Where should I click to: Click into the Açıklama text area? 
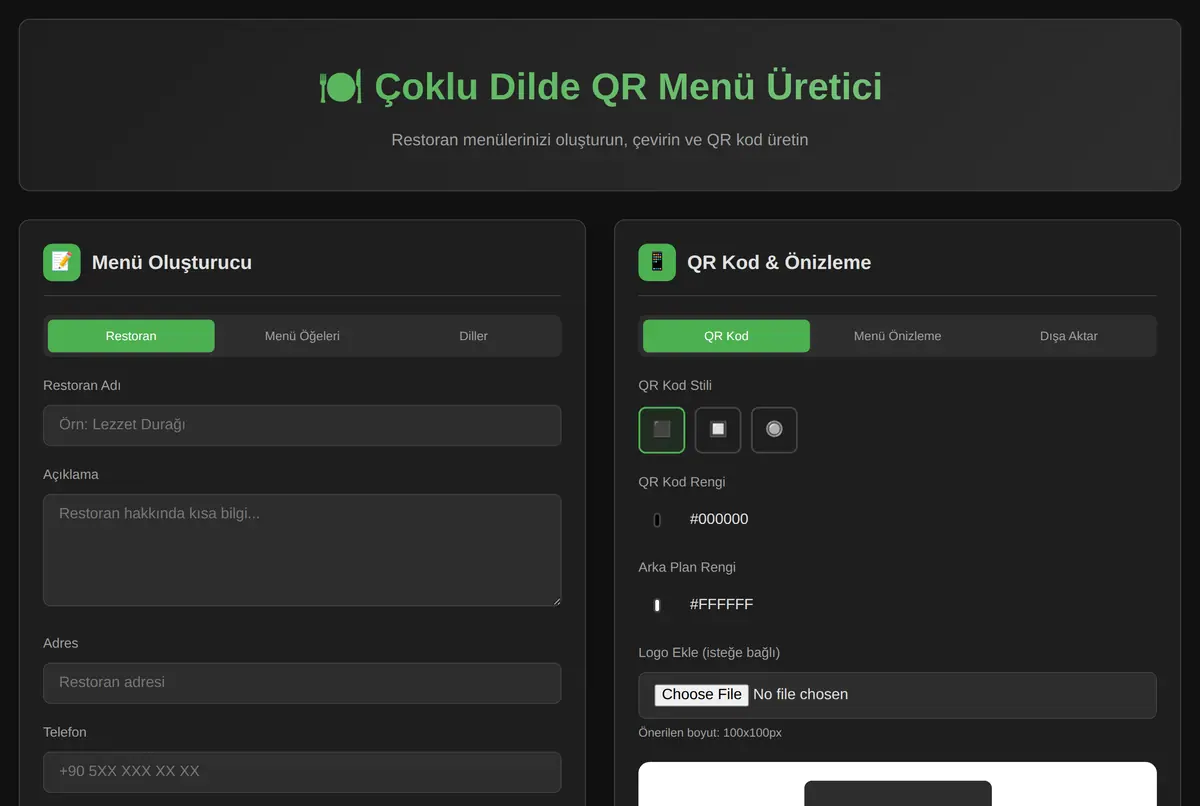302,550
